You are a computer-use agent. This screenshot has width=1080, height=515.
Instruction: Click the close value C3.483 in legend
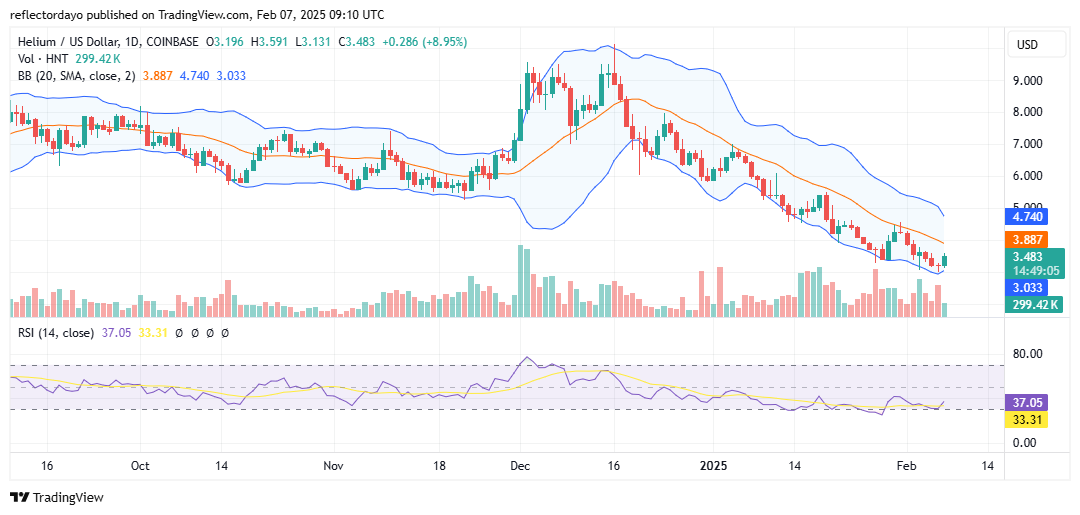pos(357,42)
